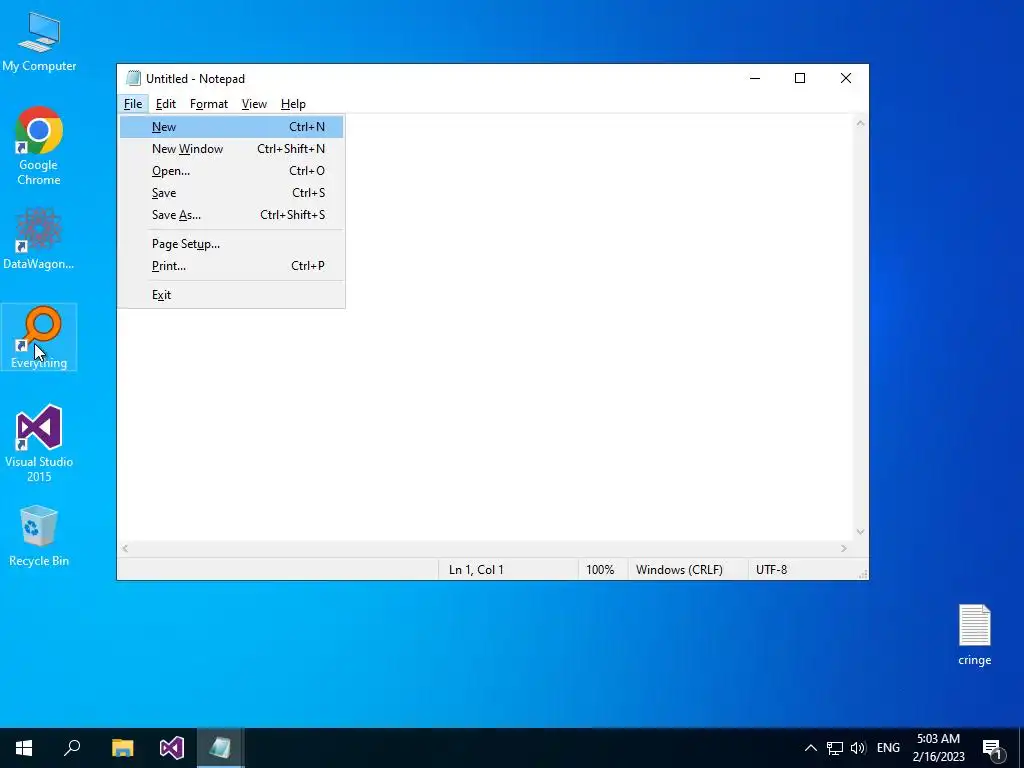Viewport: 1024px width, 768px height.
Task: Click the Ln 1, Col 1 status text
Action: pos(476,569)
